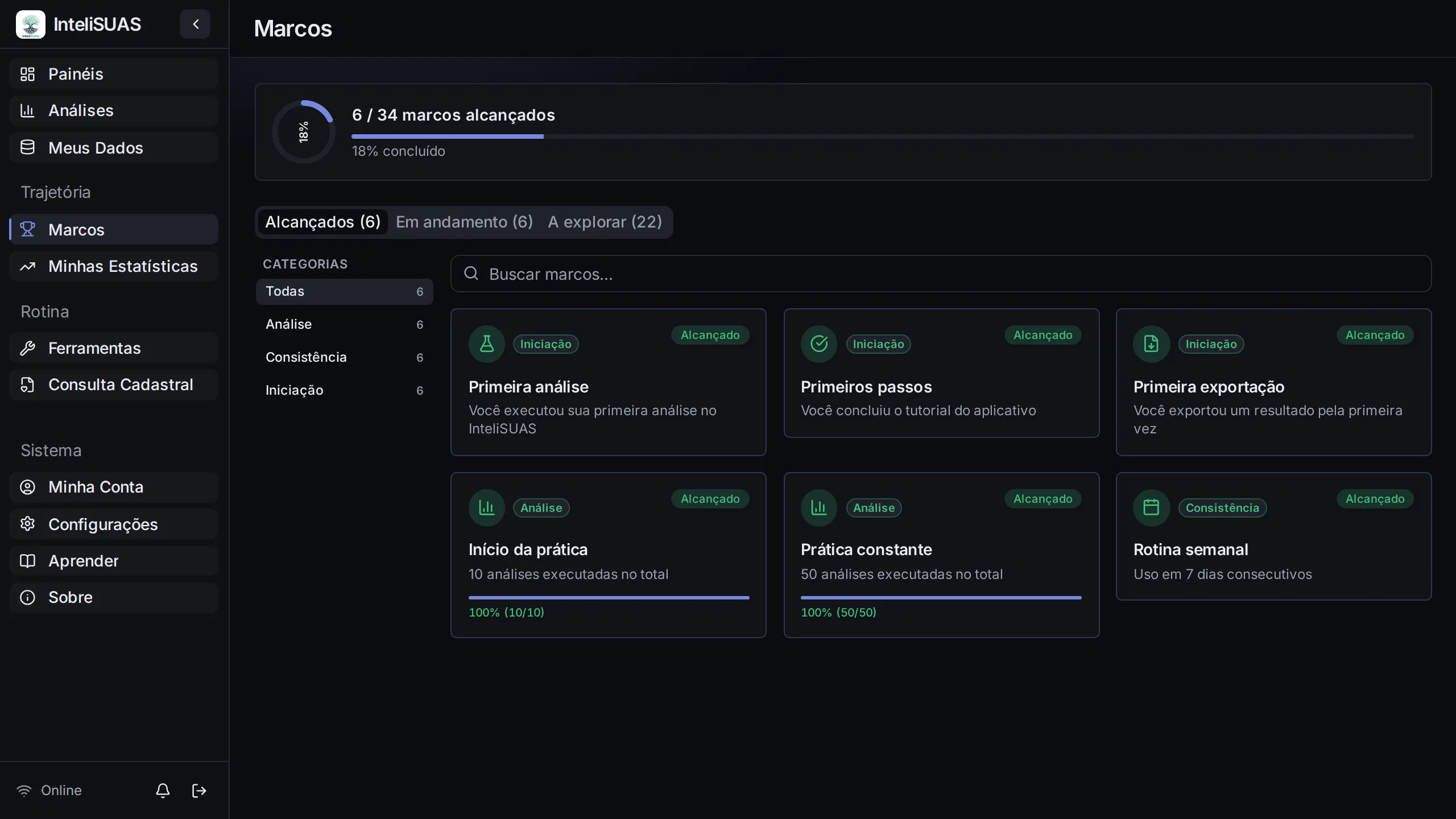Click the Consistência tag on Rotina semanal
1456x819 pixels.
tap(1222, 508)
